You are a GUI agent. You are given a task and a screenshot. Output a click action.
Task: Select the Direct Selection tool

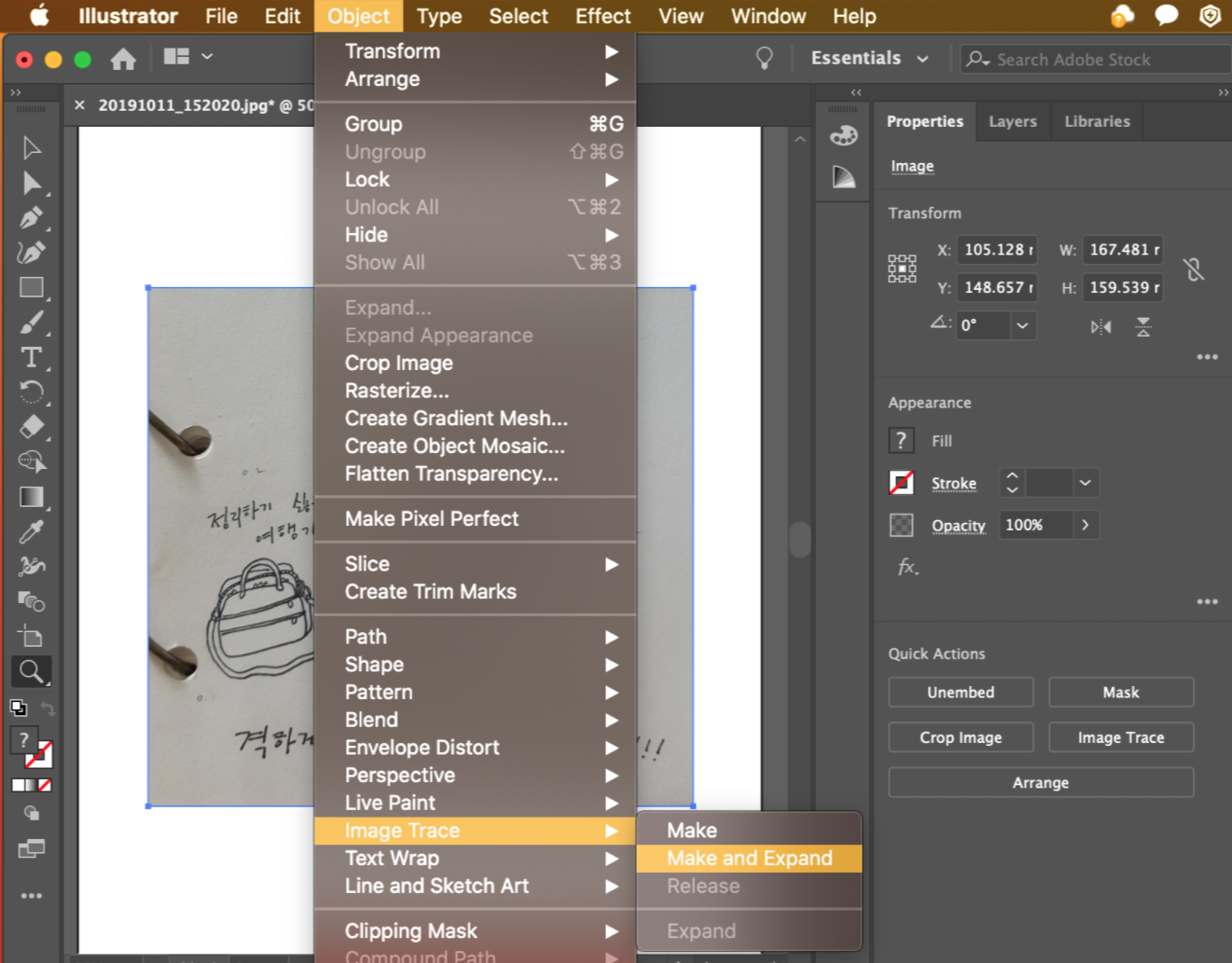31,183
